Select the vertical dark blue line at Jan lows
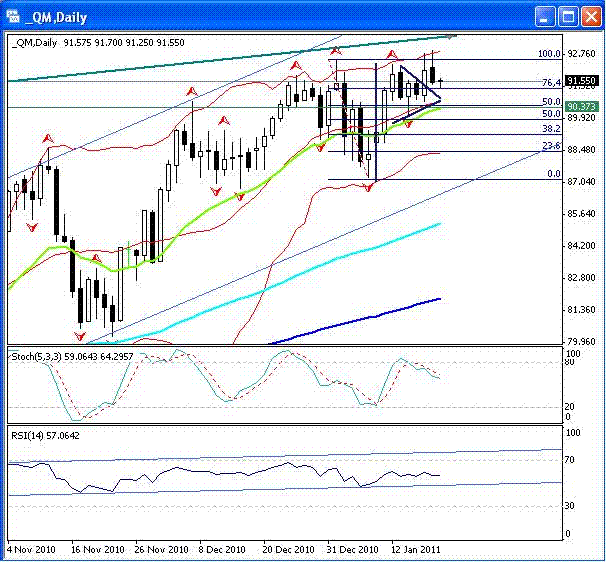 (x=376, y=124)
